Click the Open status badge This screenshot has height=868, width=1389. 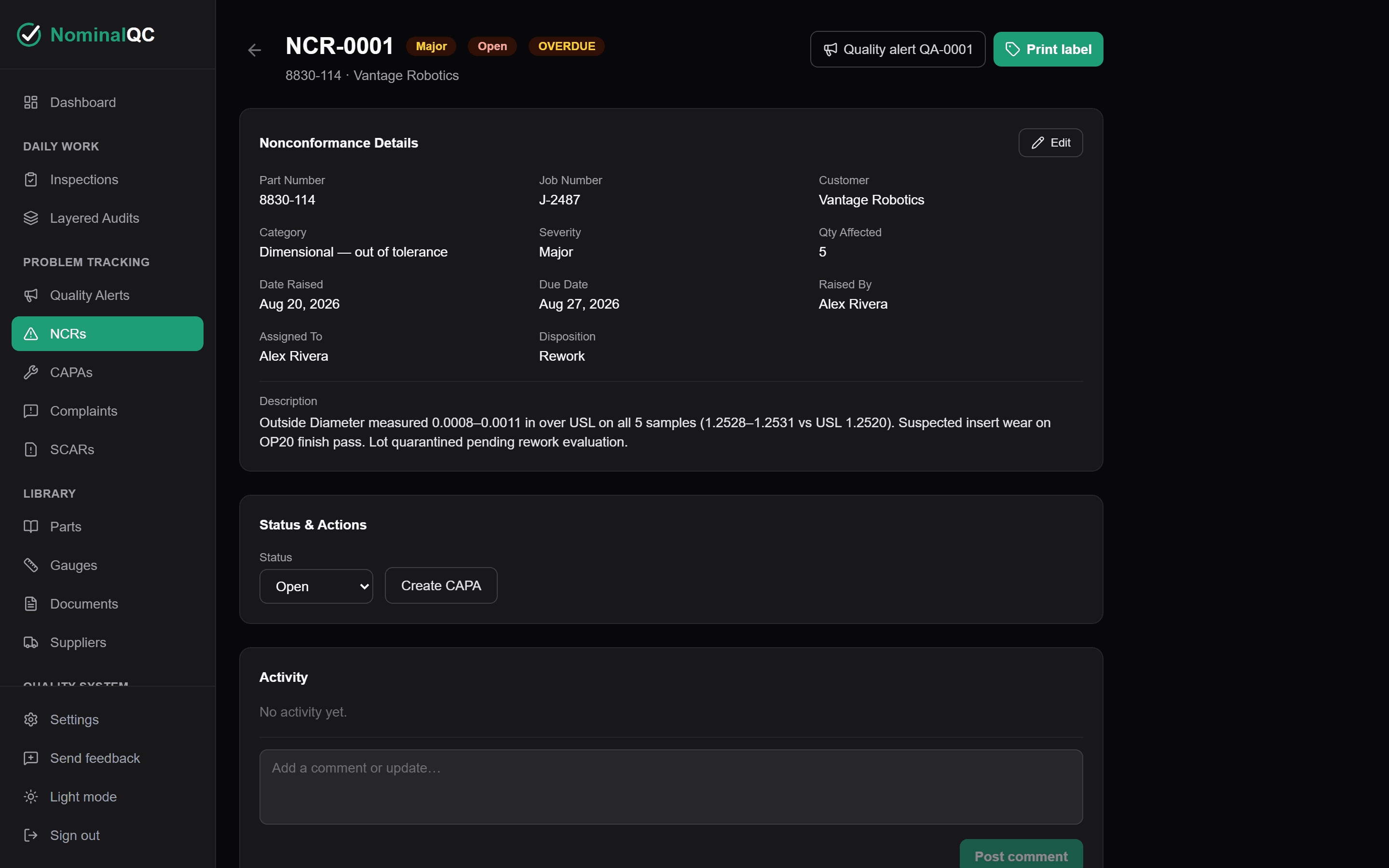pos(492,46)
